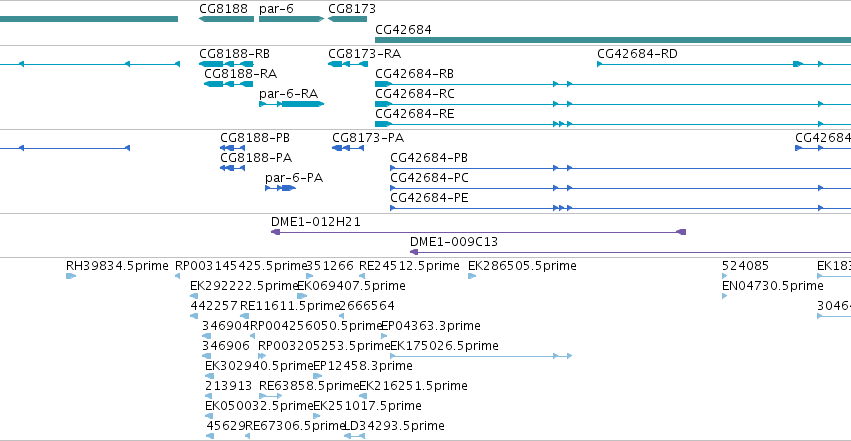Image resolution: width=851 pixels, height=441 pixels.
Task: Click the EN04730.5prime EST label
Action: [773, 286]
